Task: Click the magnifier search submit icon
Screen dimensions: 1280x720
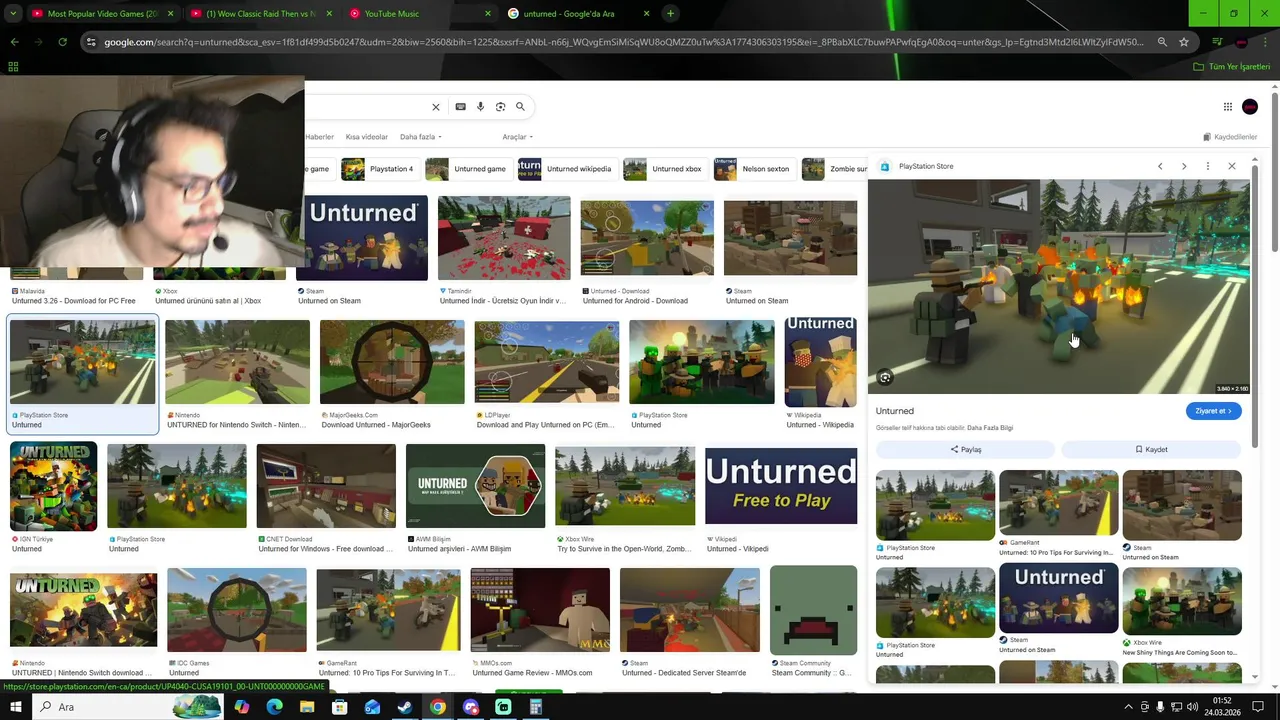Action: (x=520, y=107)
